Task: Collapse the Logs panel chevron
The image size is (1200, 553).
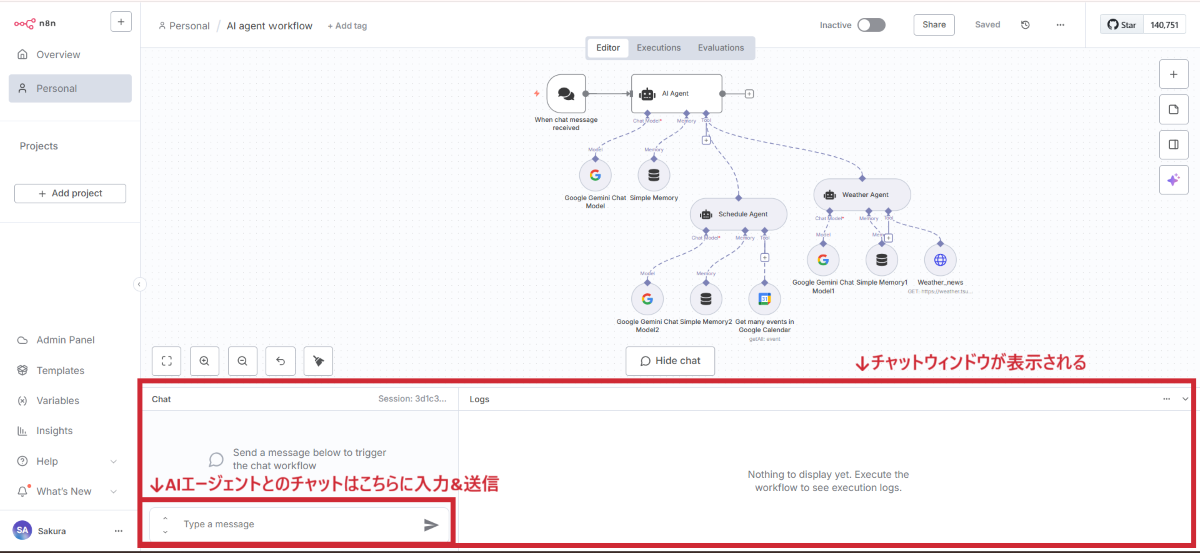Action: (x=1185, y=399)
